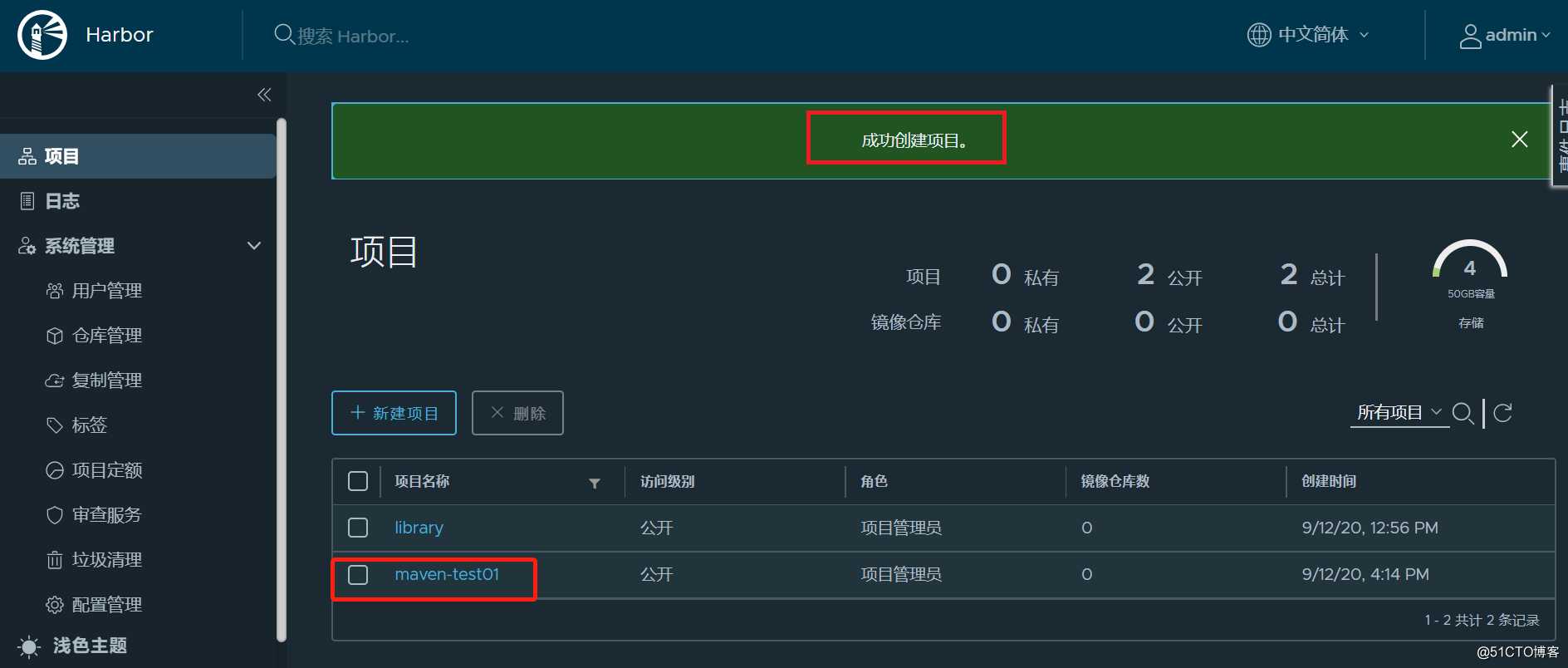This screenshot has width=1568, height=668.
Task: Click 项目管理员 in the library row
Action: pyautogui.click(x=901, y=528)
